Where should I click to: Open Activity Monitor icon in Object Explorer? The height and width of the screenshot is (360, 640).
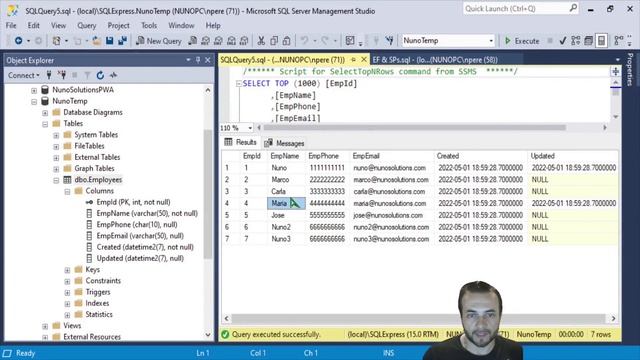click(x=113, y=75)
